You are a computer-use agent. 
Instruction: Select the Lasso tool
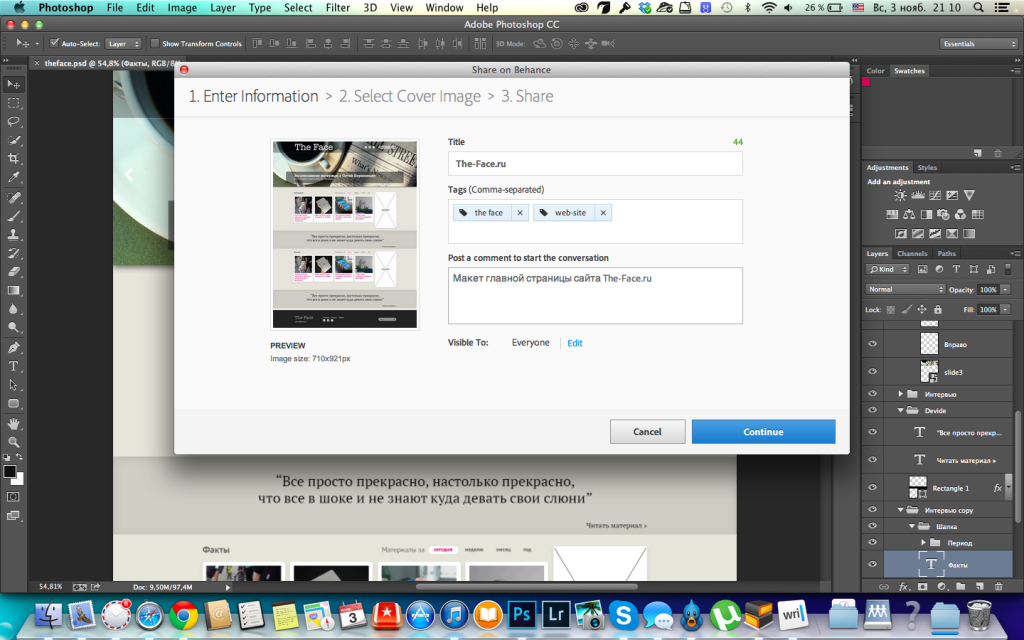(x=13, y=121)
